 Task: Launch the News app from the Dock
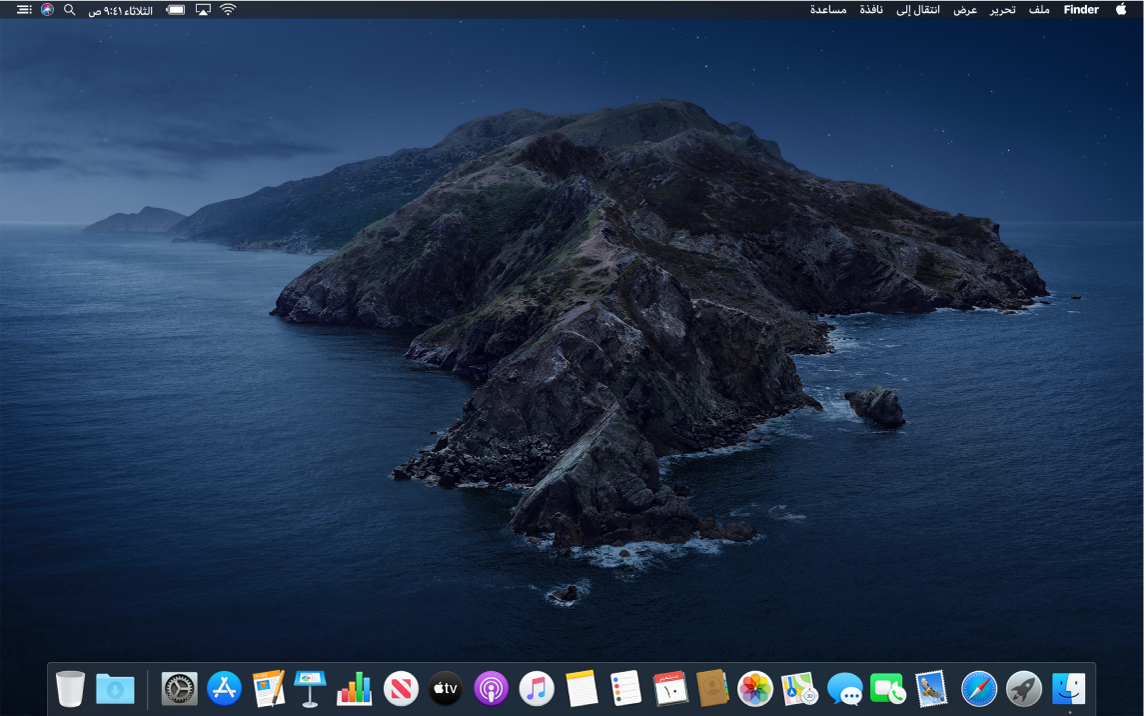click(401, 688)
